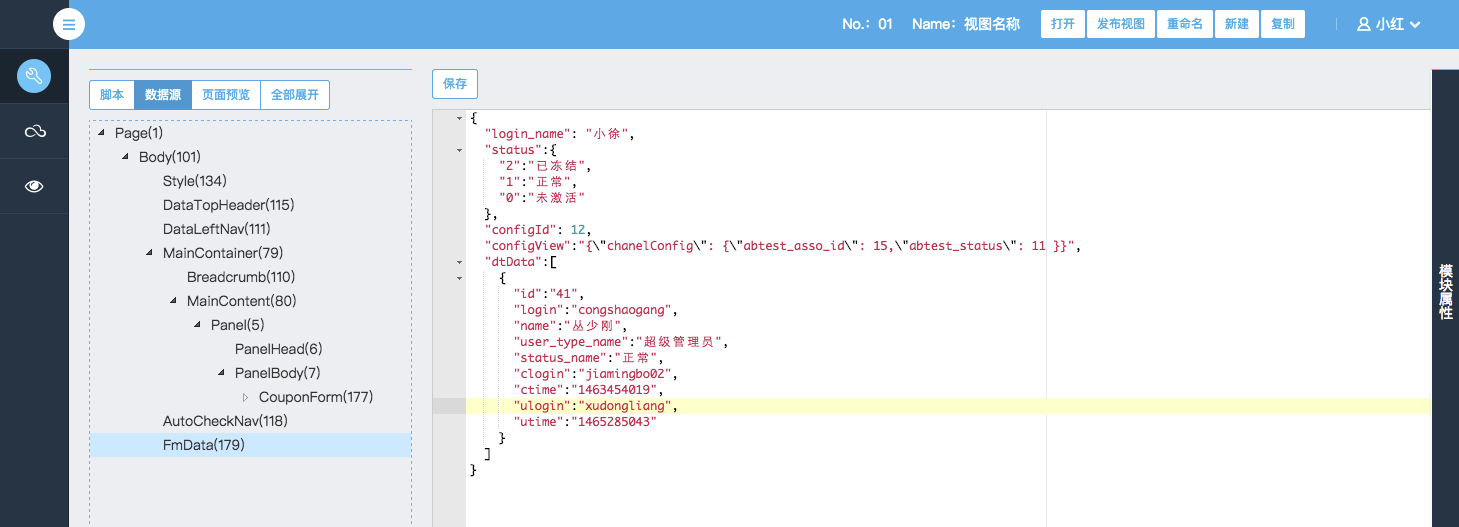
Task: Click the "configId": 12 line
Action: (x=538, y=230)
